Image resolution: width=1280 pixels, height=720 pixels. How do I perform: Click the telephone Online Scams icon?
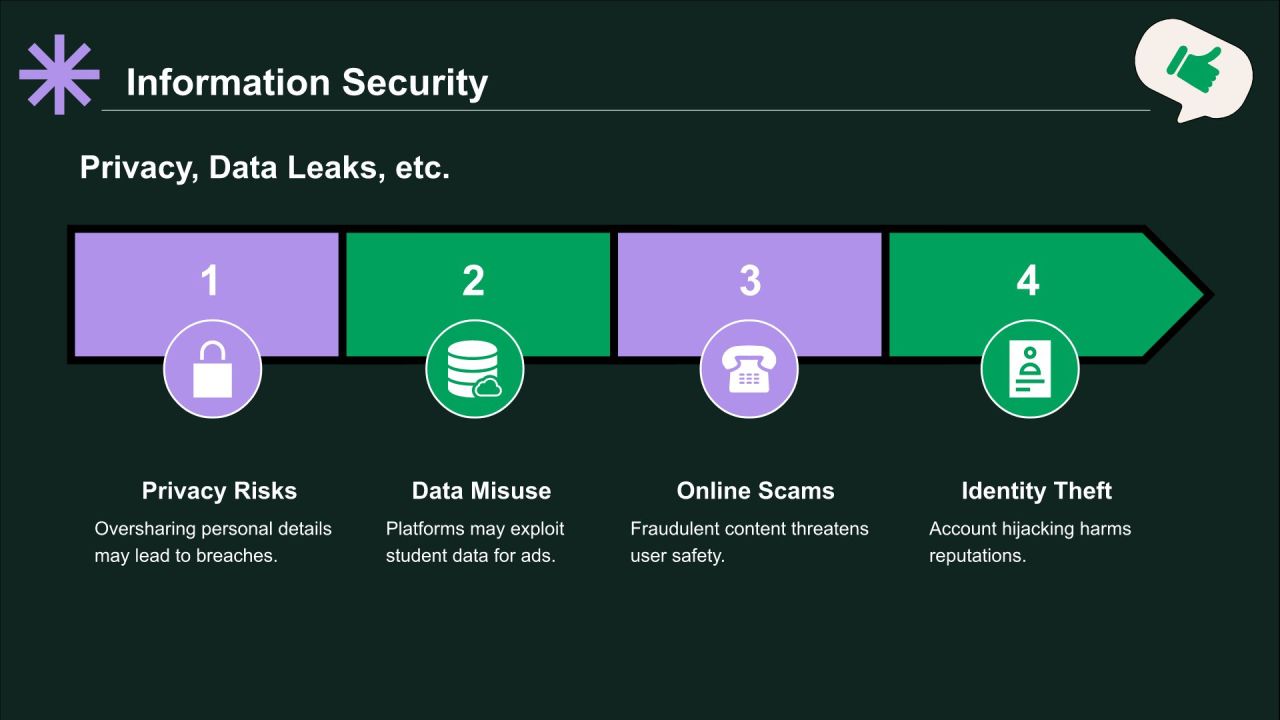[748, 369]
